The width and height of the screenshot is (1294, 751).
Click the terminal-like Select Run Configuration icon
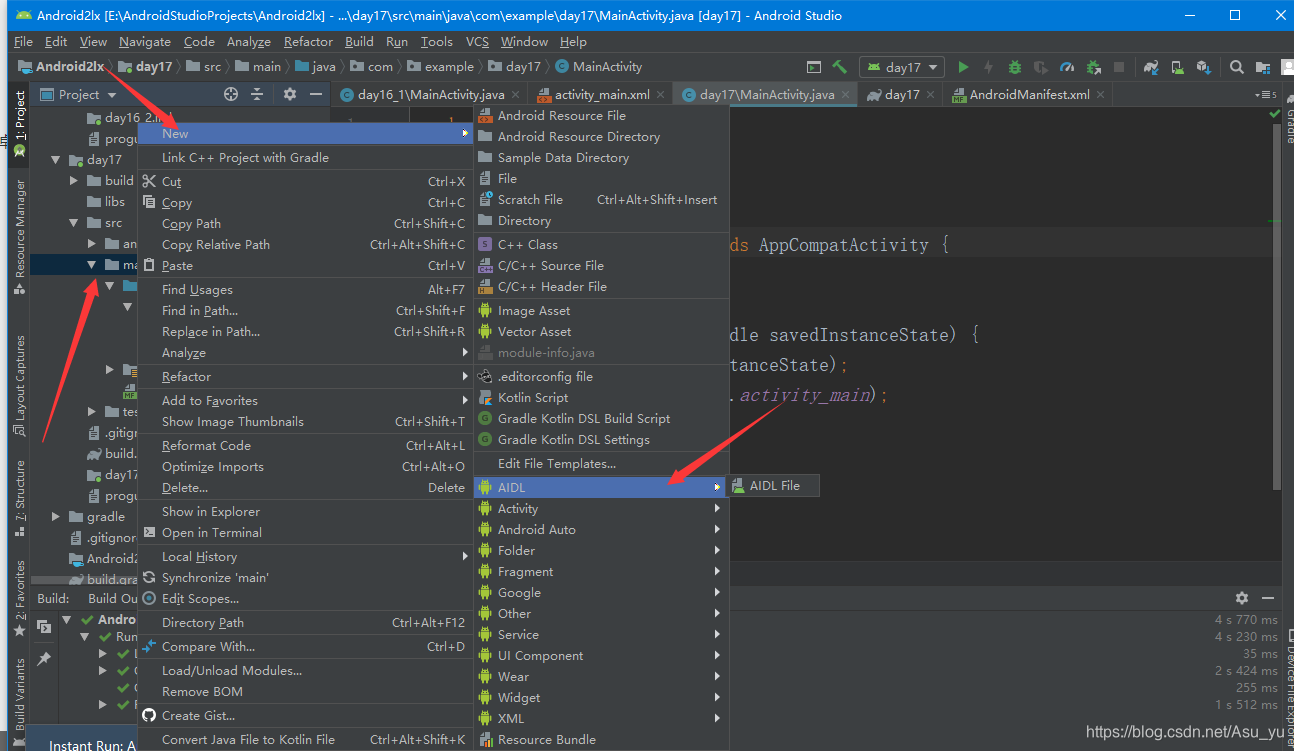pos(814,67)
